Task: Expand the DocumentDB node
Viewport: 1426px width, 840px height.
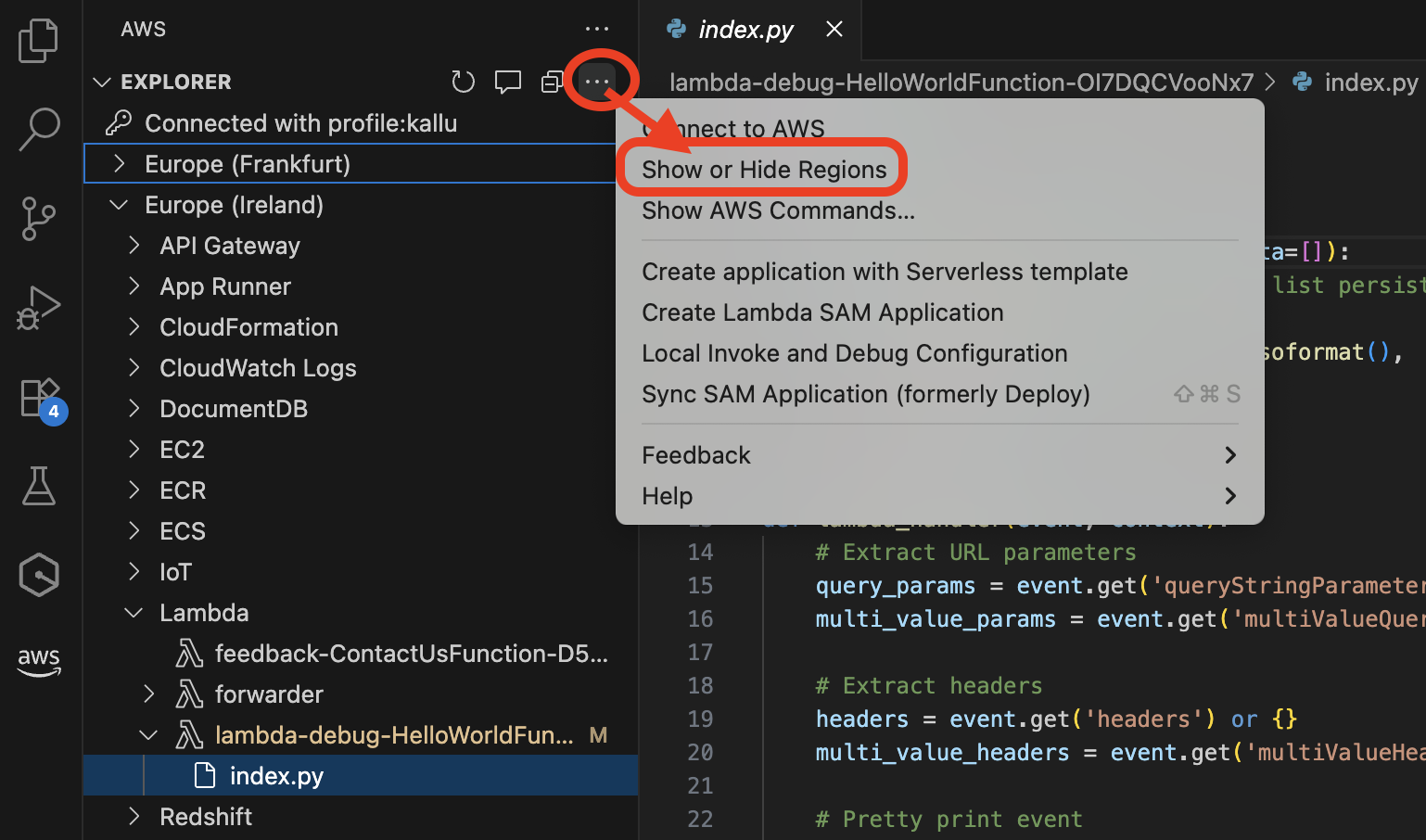Action: [134, 409]
